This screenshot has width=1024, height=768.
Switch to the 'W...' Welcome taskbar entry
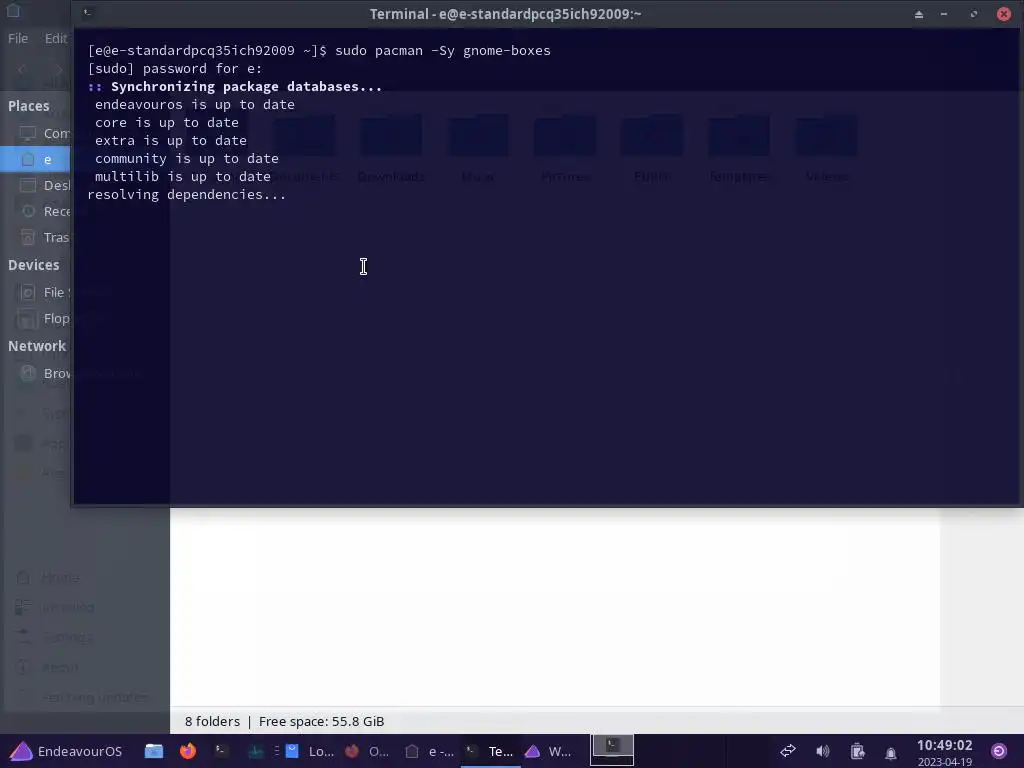tap(549, 751)
